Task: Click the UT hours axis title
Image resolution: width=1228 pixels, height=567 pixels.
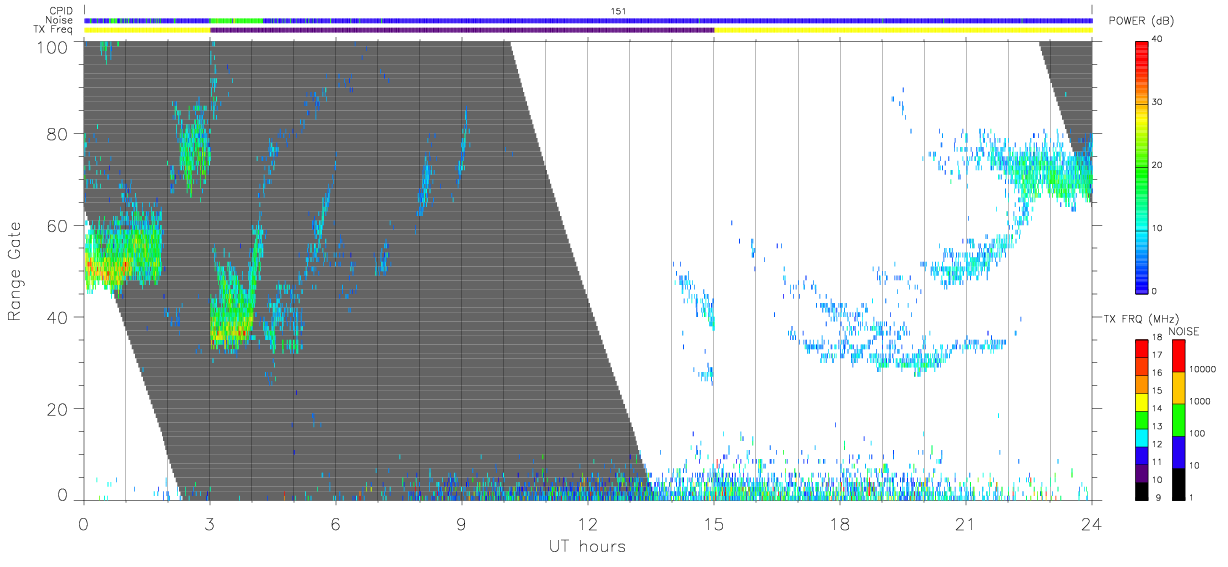Action: (x=587, y=547)
